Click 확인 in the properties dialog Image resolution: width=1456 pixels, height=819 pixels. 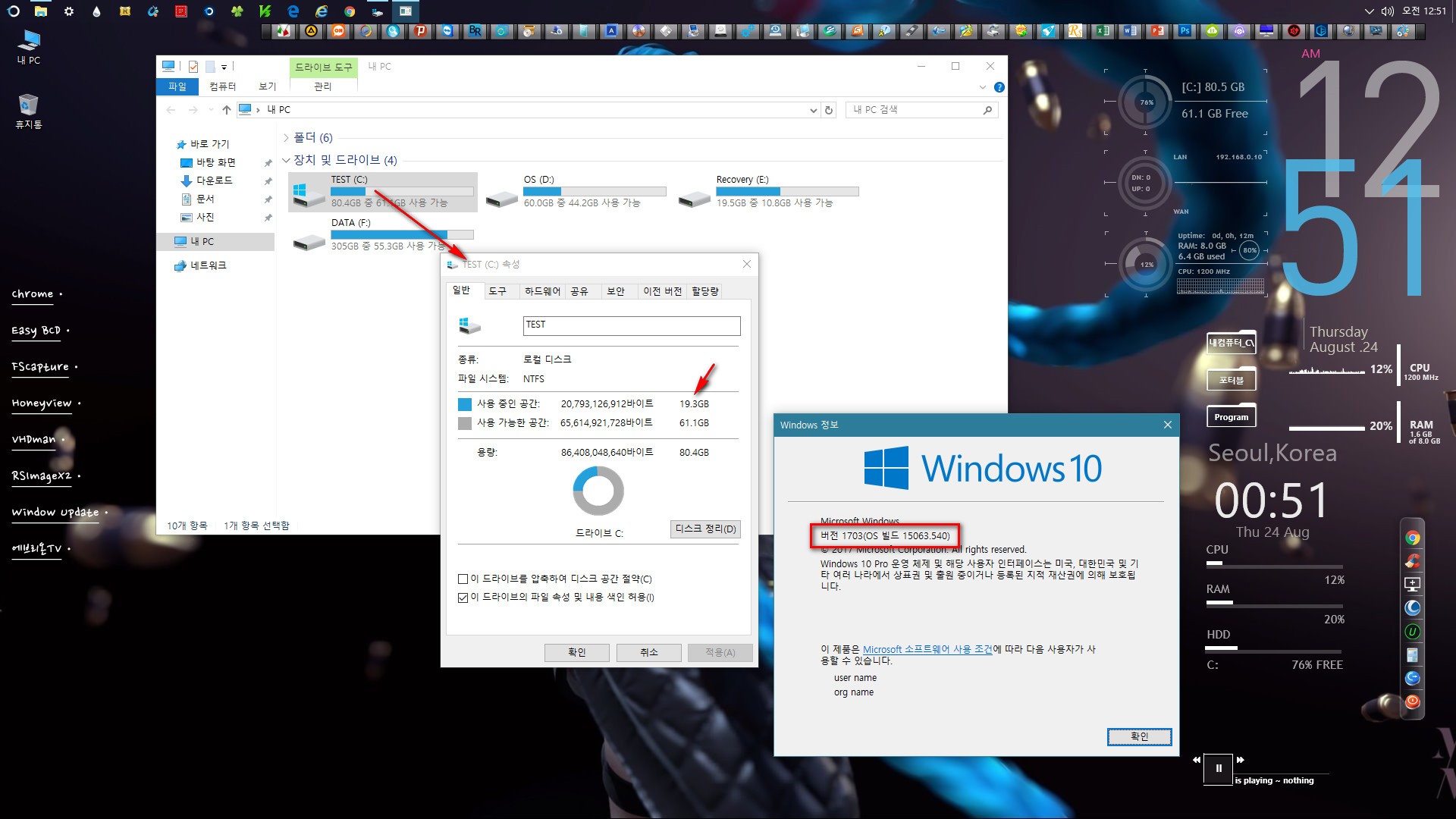pyautogui.click(x=576, y=652)
